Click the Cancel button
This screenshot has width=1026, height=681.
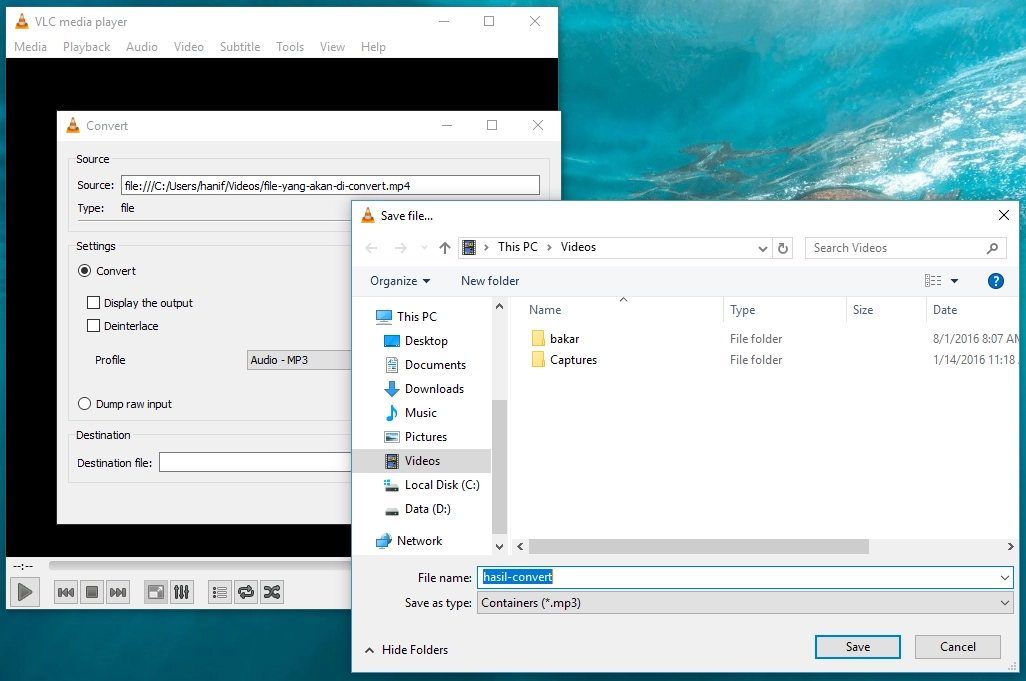tap(957, 647)
